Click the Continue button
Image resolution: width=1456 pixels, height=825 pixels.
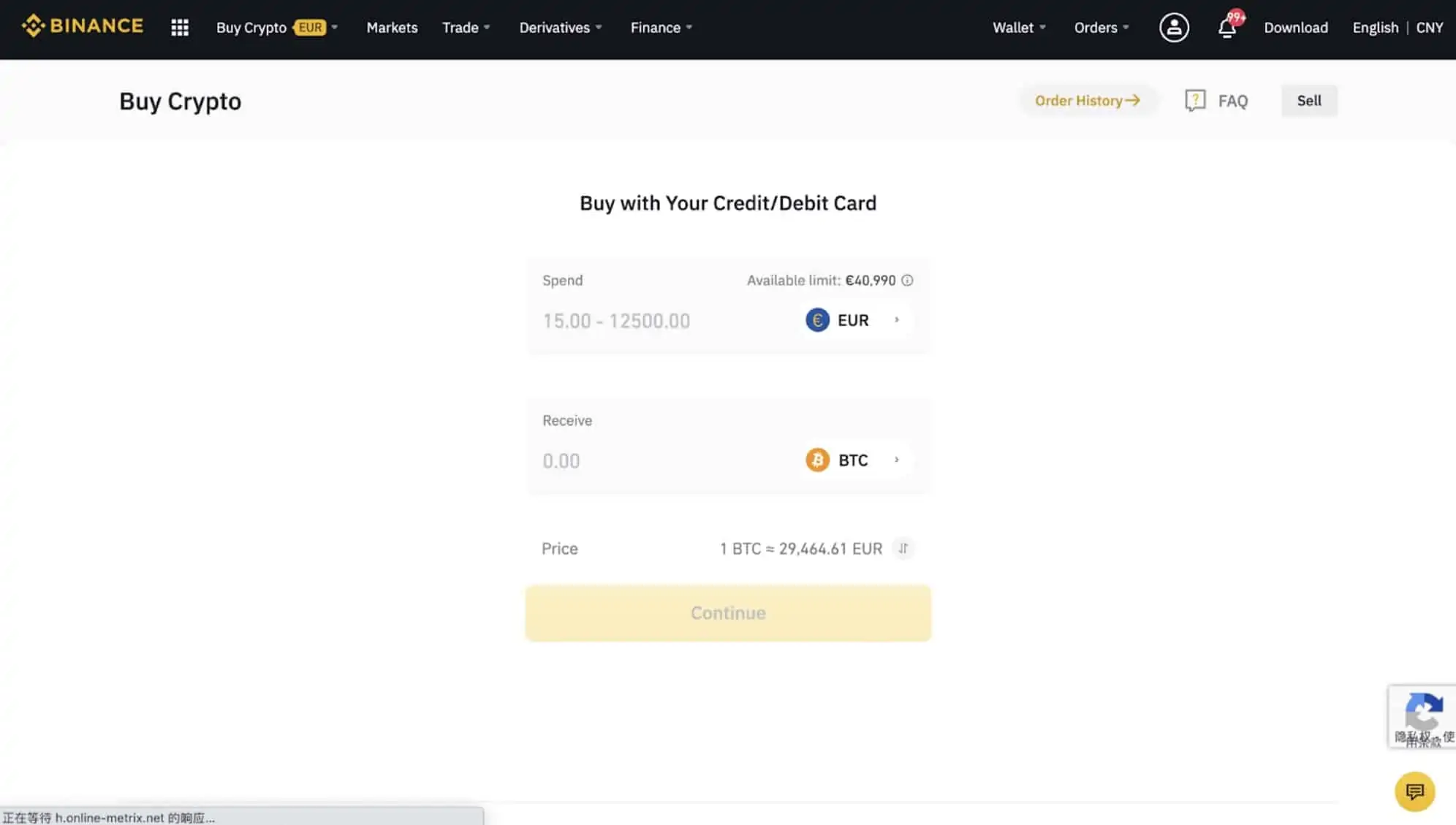728,612
